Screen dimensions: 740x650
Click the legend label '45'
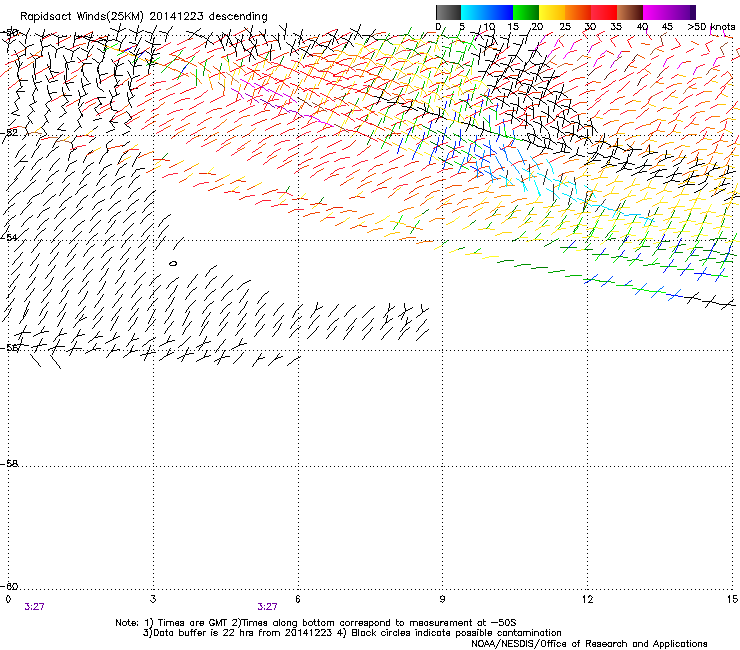pyautogui.click(x=667, y=27)
